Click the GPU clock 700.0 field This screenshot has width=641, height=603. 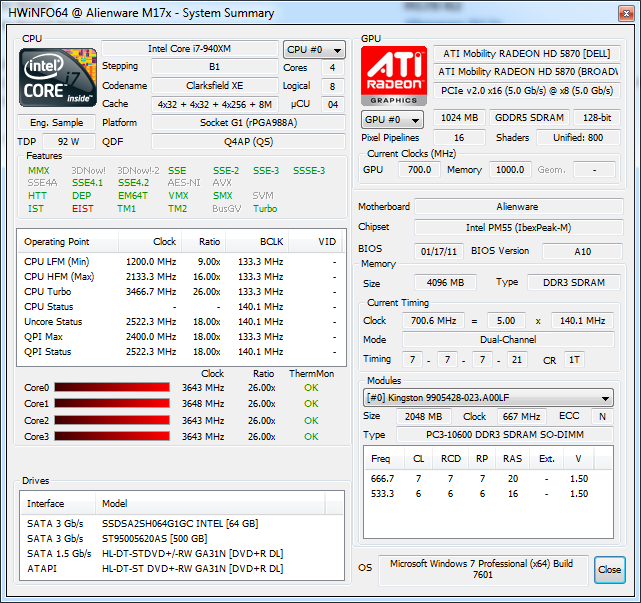coord(419,170)
